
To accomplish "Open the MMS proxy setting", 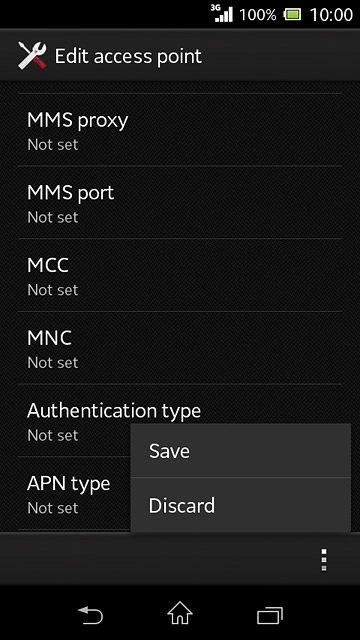I will point(180,130).
